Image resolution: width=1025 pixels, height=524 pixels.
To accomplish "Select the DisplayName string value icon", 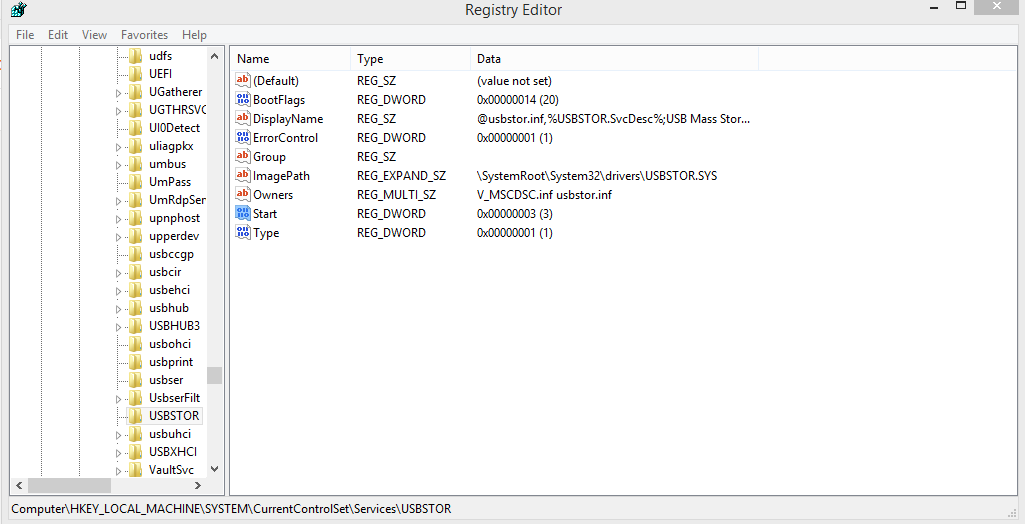I will click(243, 118).
